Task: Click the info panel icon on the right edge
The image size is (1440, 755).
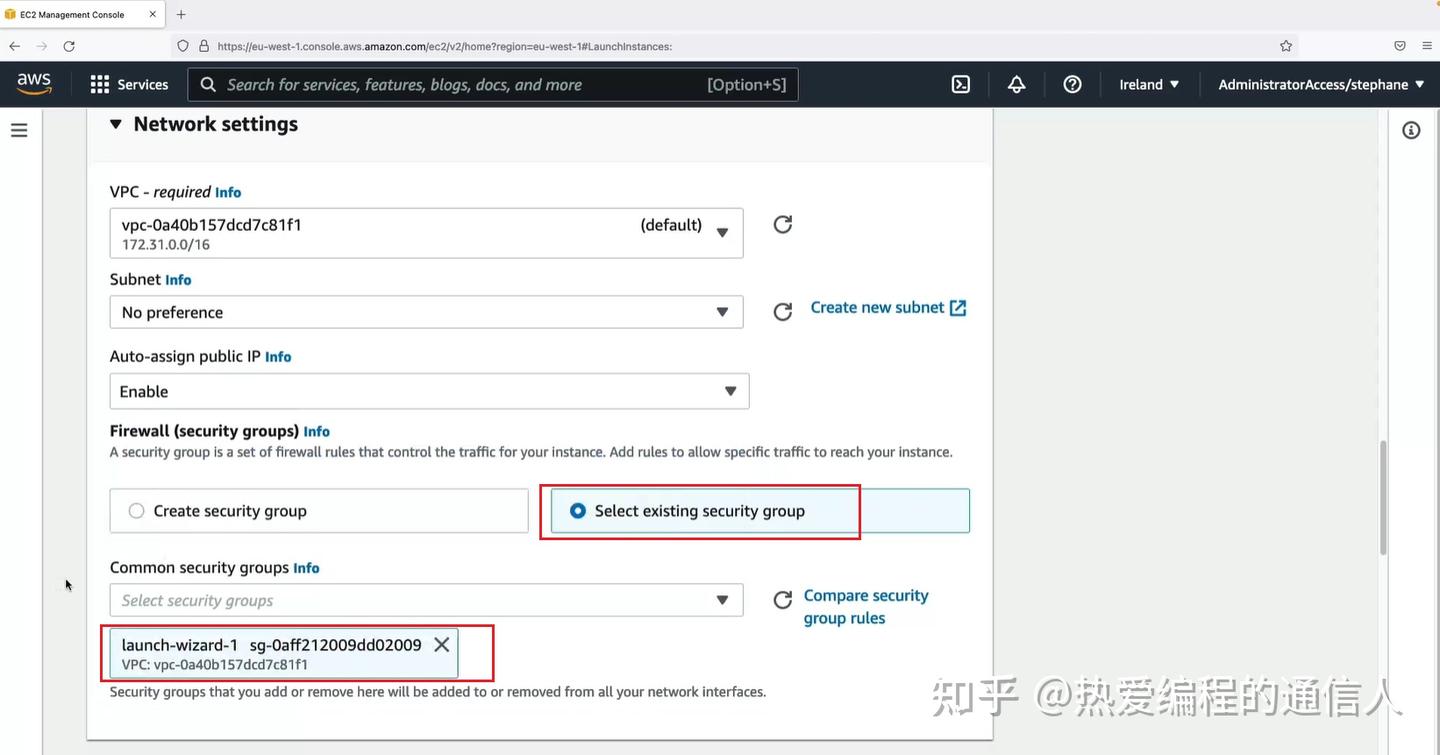Action: [x=1411, y=130]
